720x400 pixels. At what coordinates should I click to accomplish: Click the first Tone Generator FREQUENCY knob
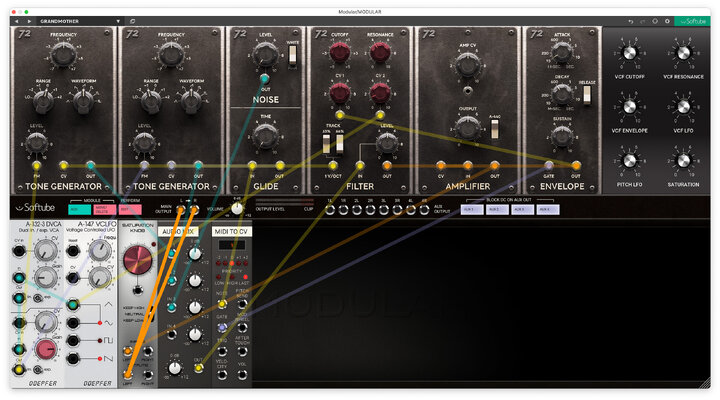click(63, 54)
